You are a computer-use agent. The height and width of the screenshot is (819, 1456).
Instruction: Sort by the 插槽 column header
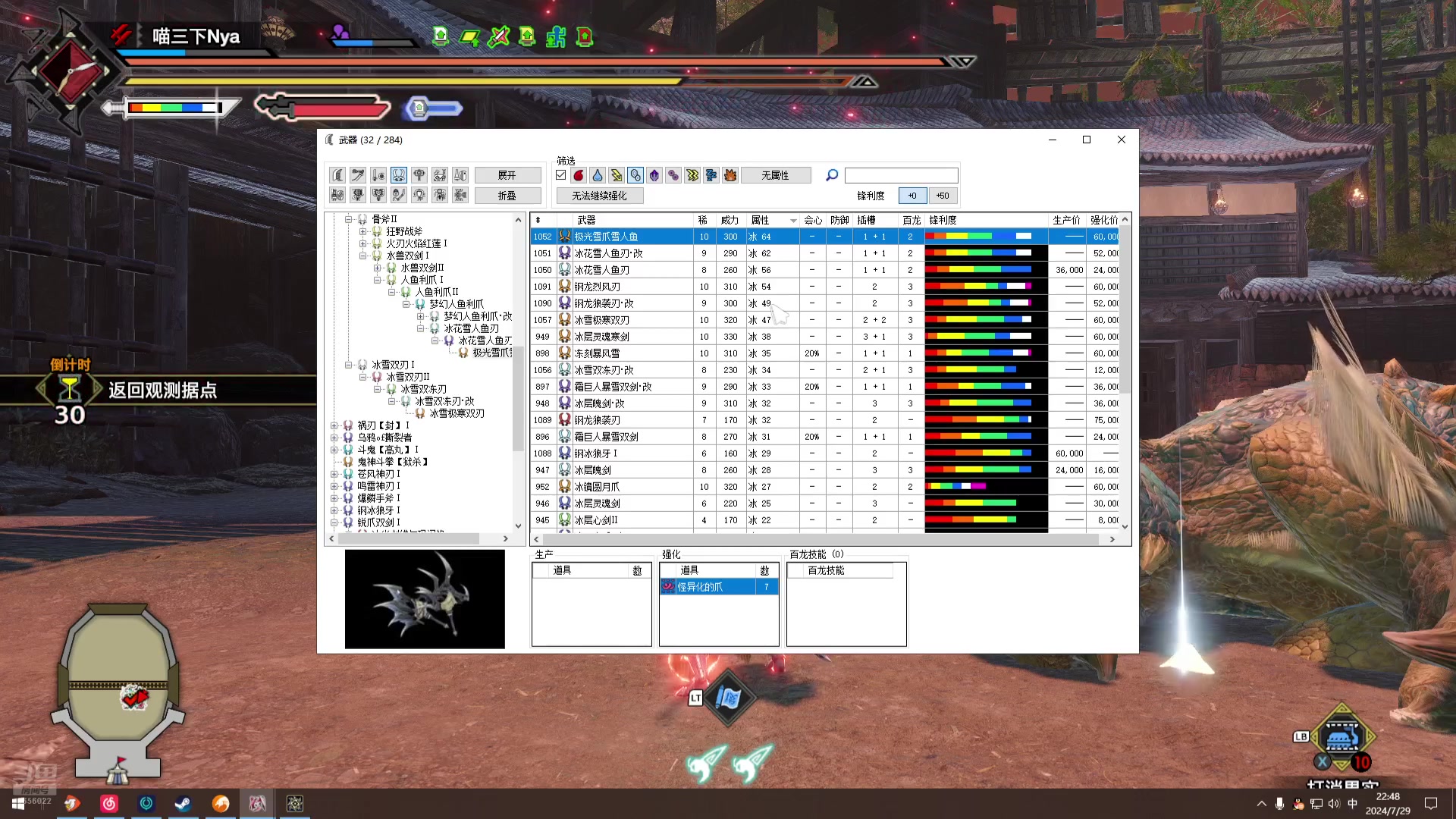tap(875, 220)
